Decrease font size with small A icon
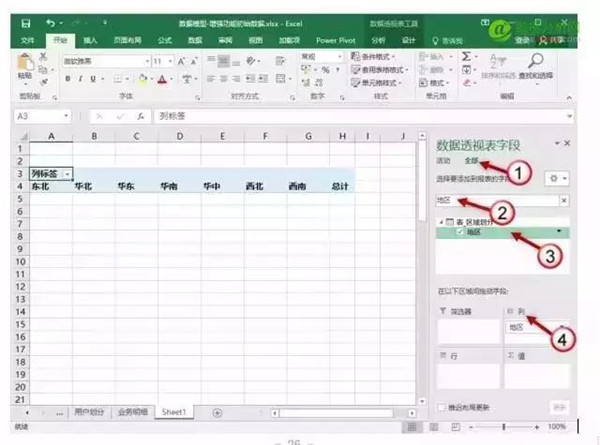The image size is (600, 445). 194,61
